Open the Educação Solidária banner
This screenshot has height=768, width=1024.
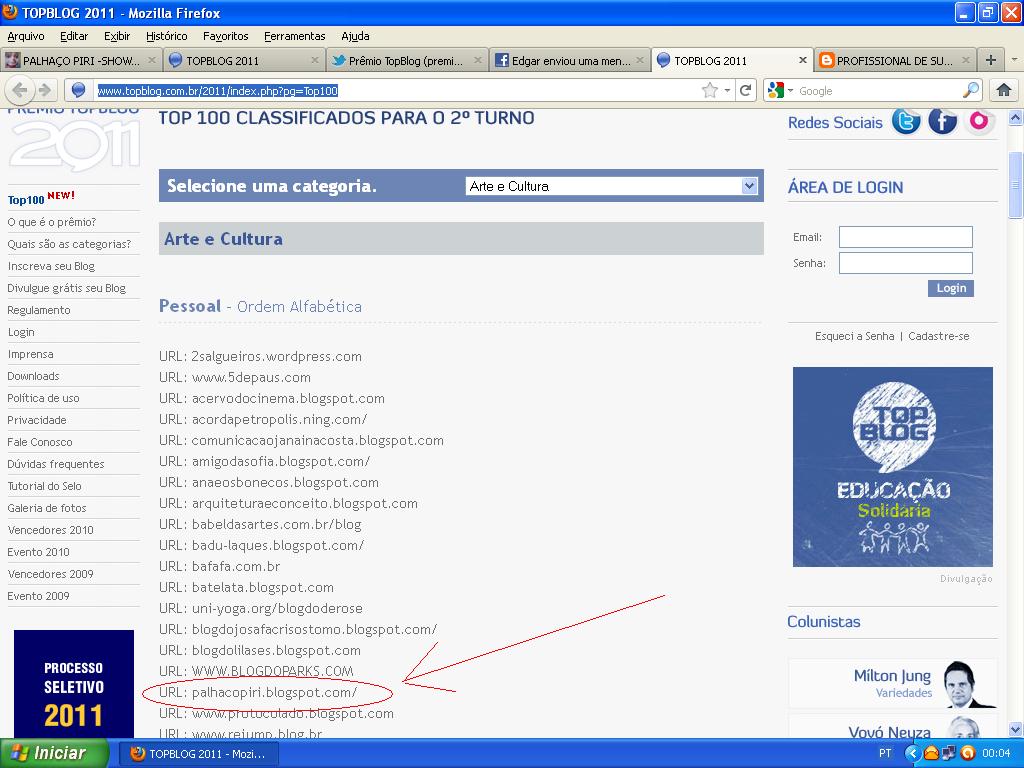[893, 466]
